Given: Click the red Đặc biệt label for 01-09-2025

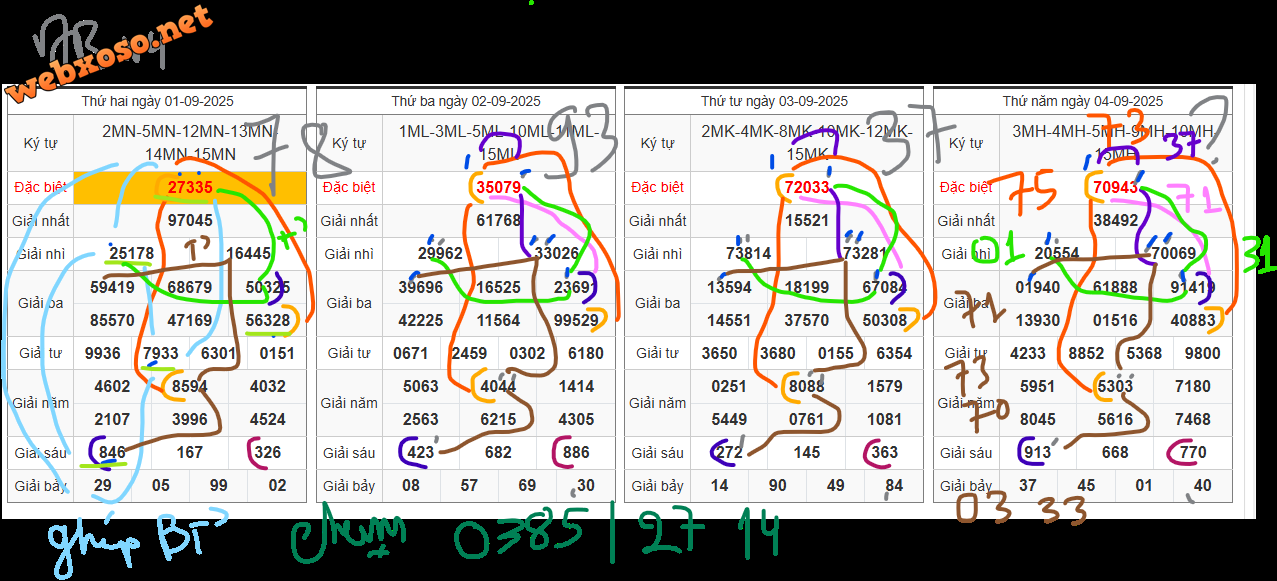Looking at the screenshot, I should (x=40, y=187).
